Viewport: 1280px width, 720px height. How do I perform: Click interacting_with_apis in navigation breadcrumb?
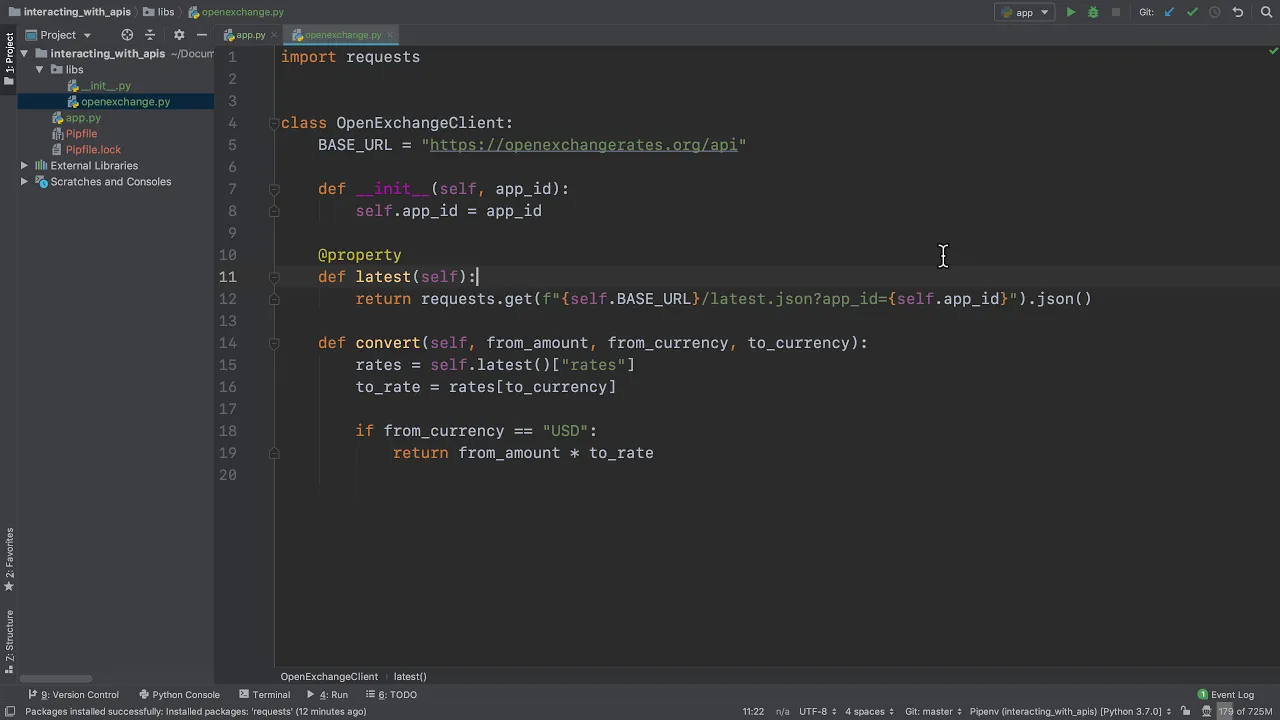(70, 12)
